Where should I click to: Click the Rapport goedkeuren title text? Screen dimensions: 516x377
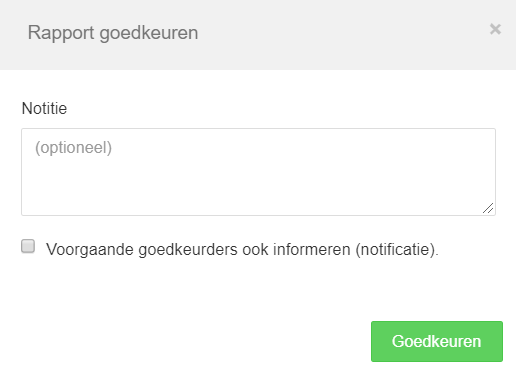(113, 33)
